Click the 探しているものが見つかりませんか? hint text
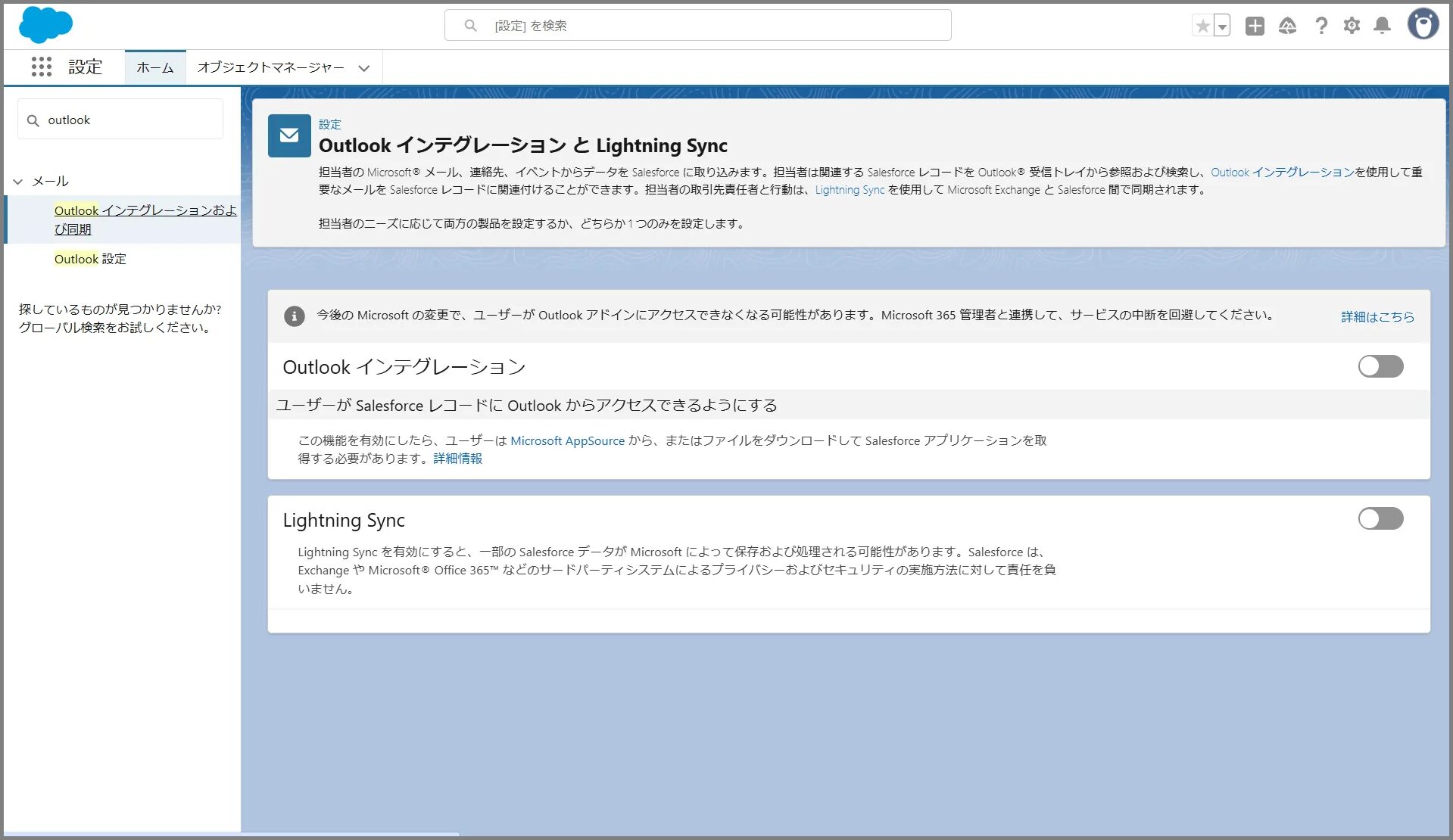This screenshot has height=840, width=1453. click(x=120, y=310)
